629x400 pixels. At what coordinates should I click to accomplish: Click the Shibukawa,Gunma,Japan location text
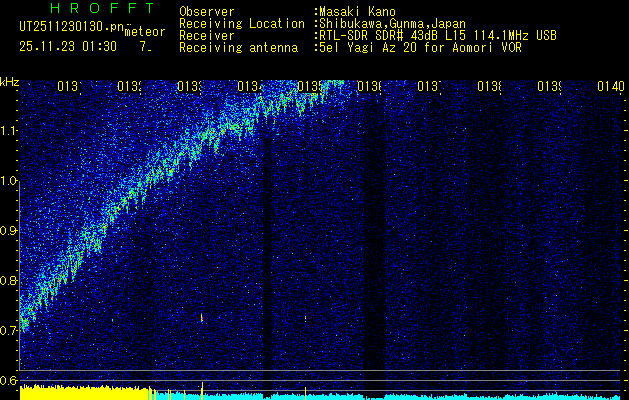click(x=392, y=24)
